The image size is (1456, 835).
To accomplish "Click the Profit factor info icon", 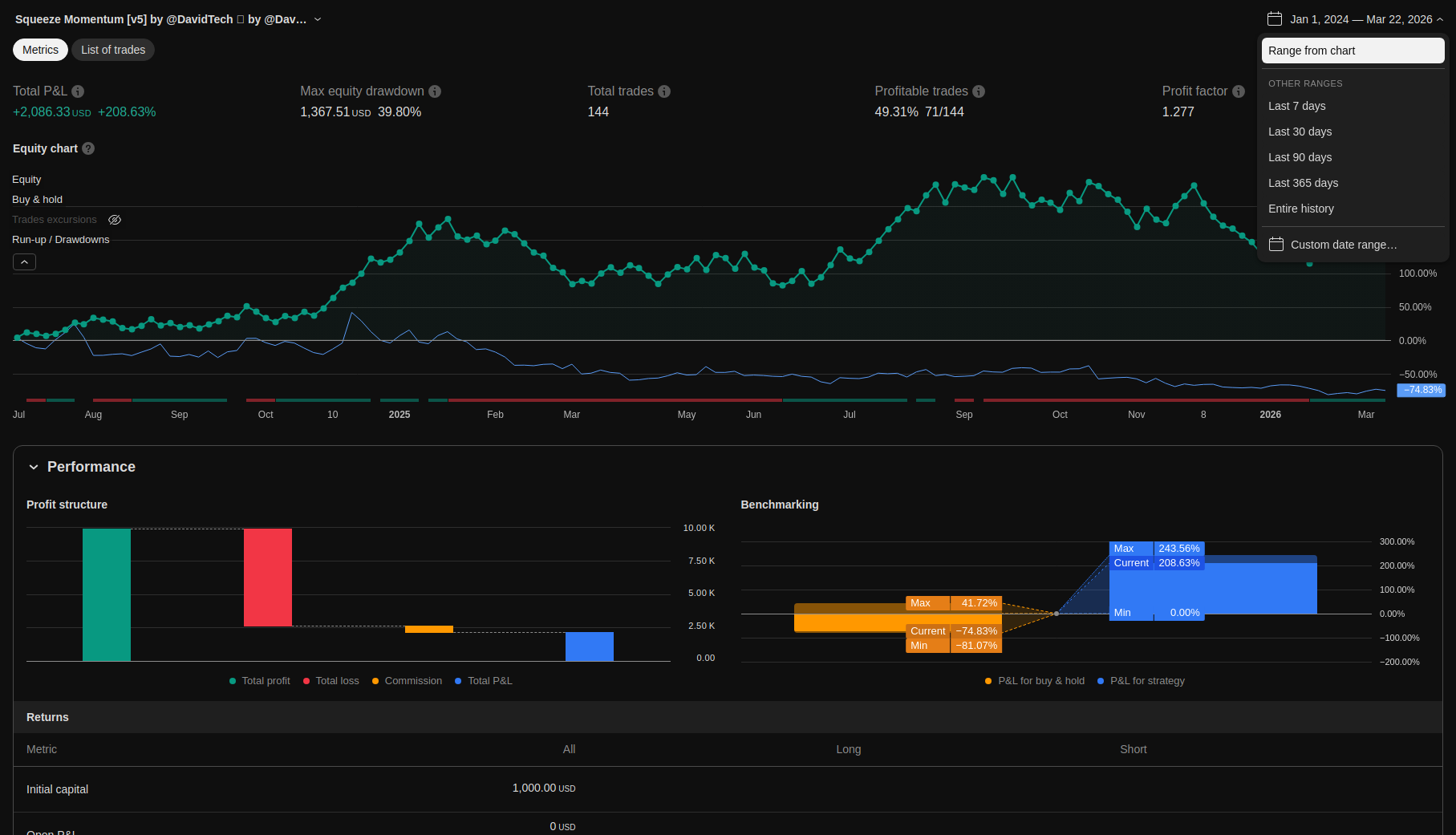I will tap(1239, 91).
